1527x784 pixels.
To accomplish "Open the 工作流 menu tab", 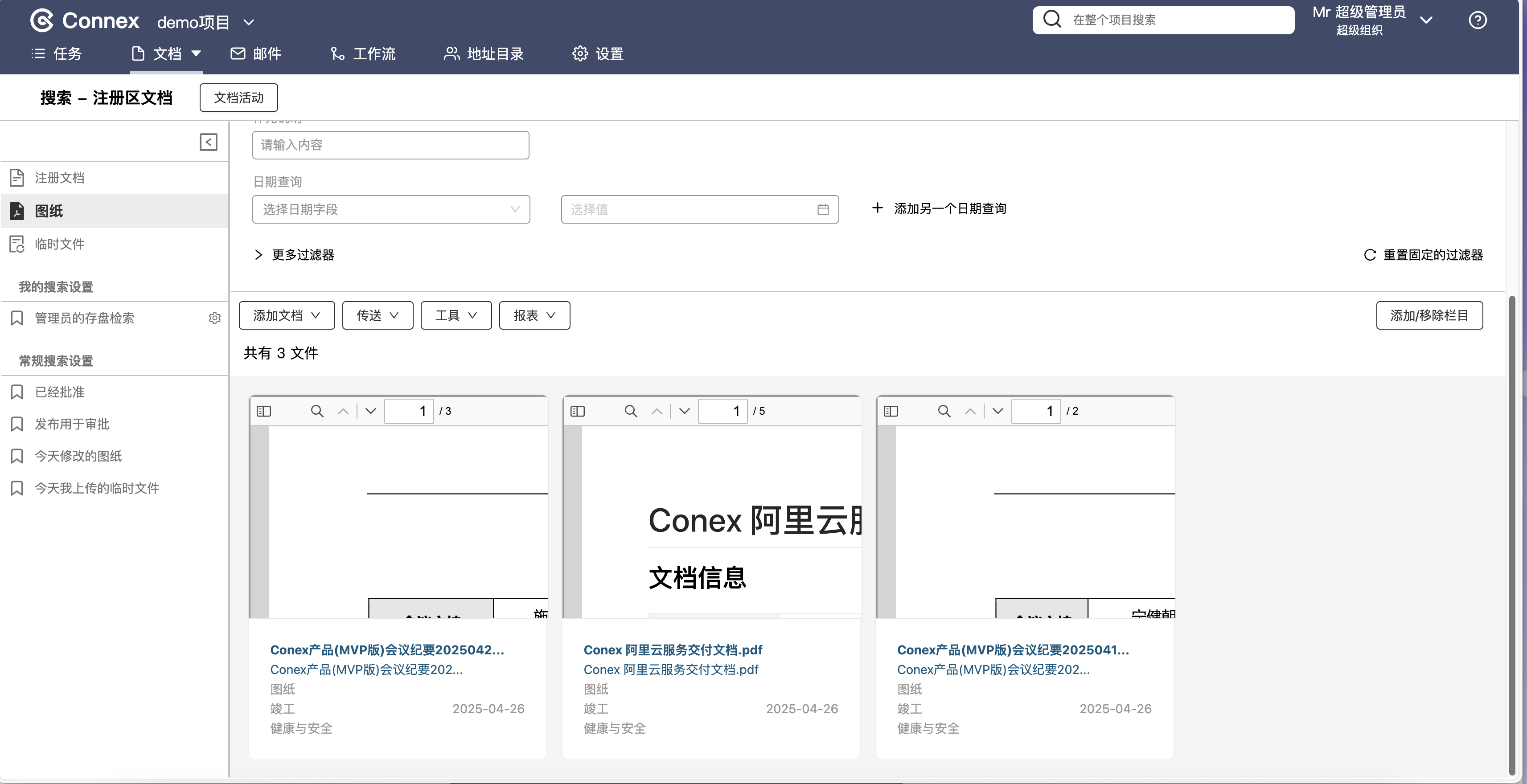I will tap(363, 54).
